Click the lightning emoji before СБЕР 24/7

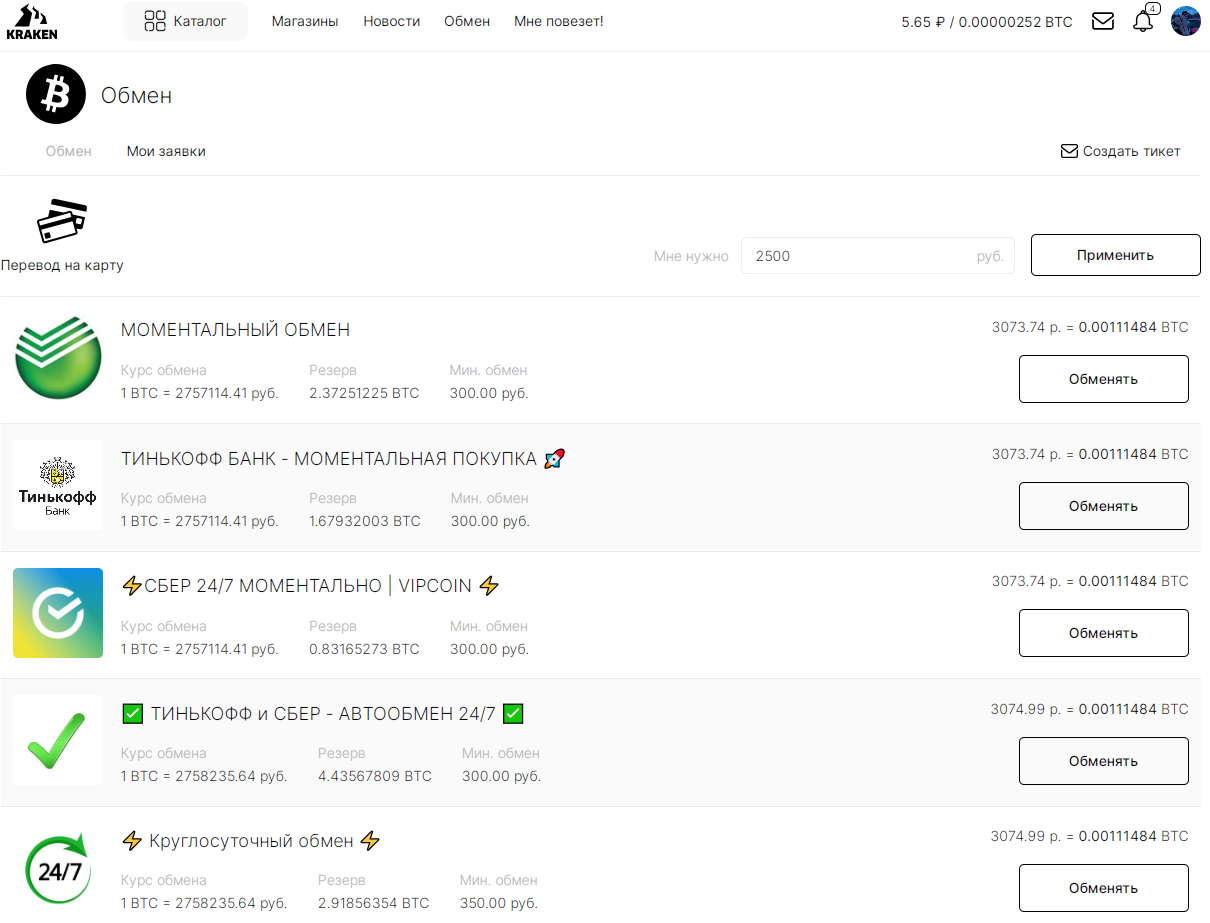point(131,586)
